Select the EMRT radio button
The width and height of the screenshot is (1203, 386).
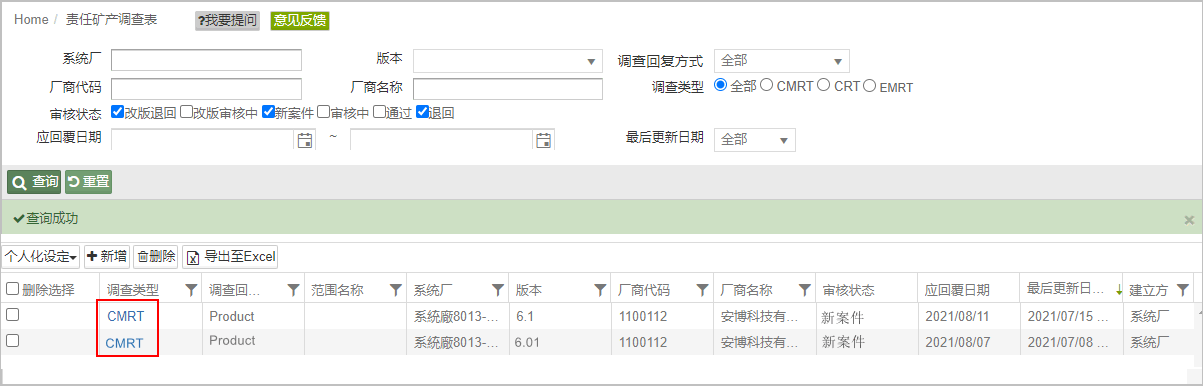[x=870, y=86]
